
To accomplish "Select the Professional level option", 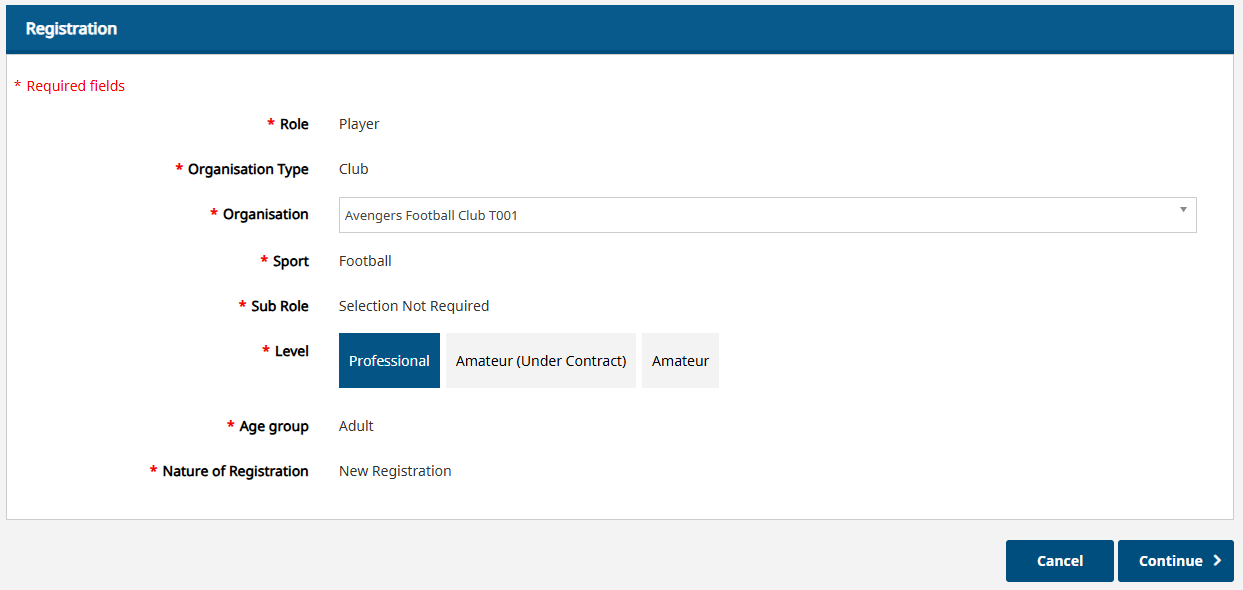I will click(389, 361).
